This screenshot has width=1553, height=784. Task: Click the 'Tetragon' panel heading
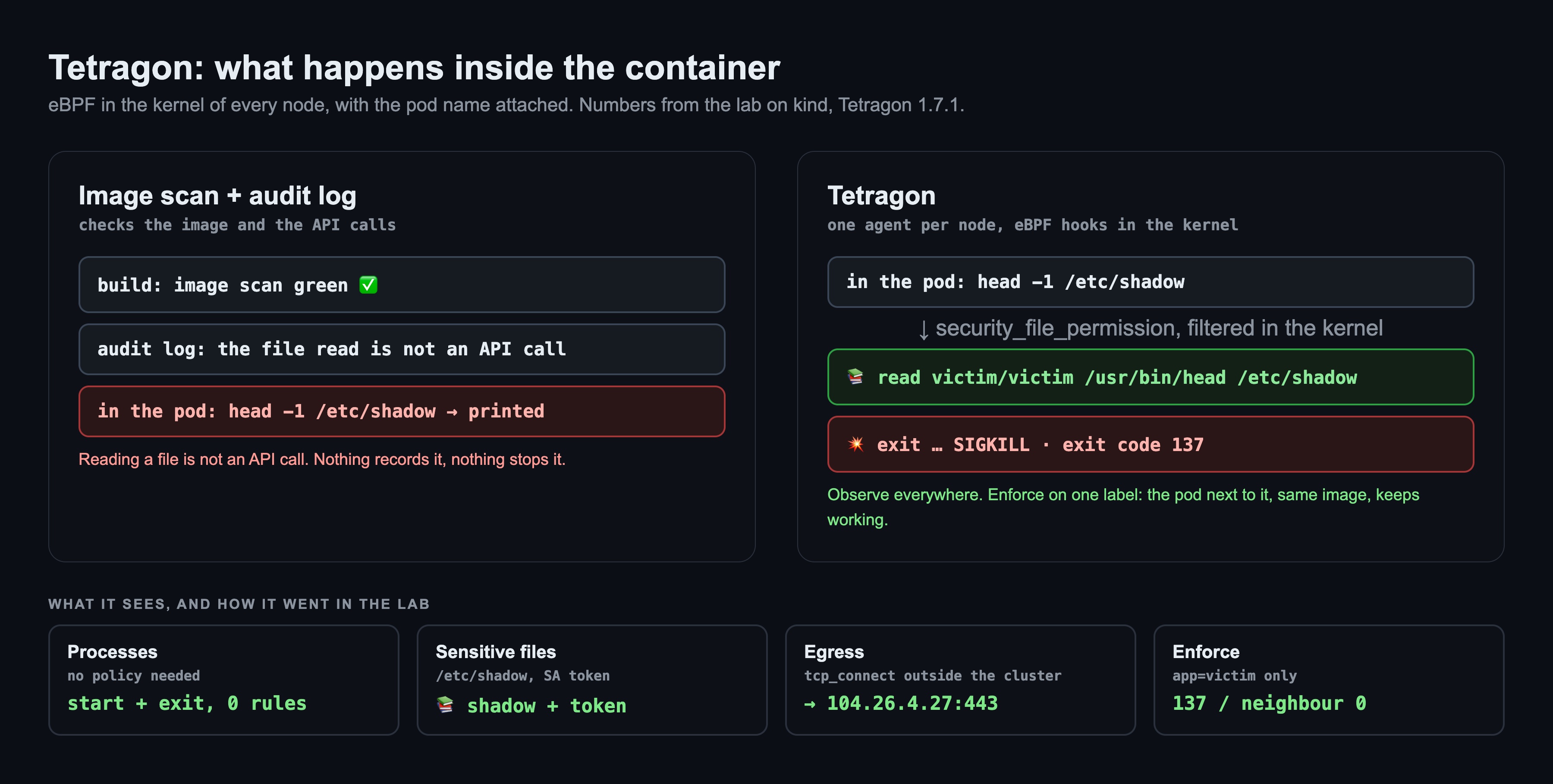tap(881, 196)
